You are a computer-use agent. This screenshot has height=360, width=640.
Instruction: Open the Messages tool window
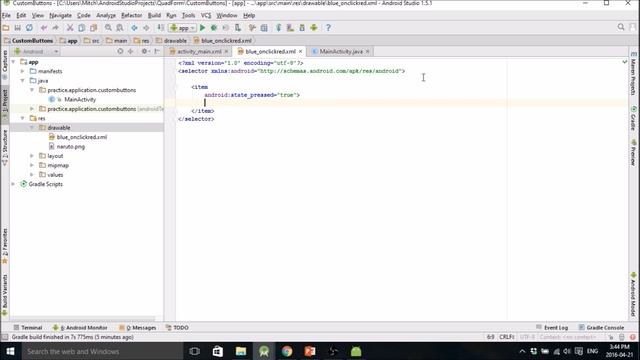pos(138,327)
